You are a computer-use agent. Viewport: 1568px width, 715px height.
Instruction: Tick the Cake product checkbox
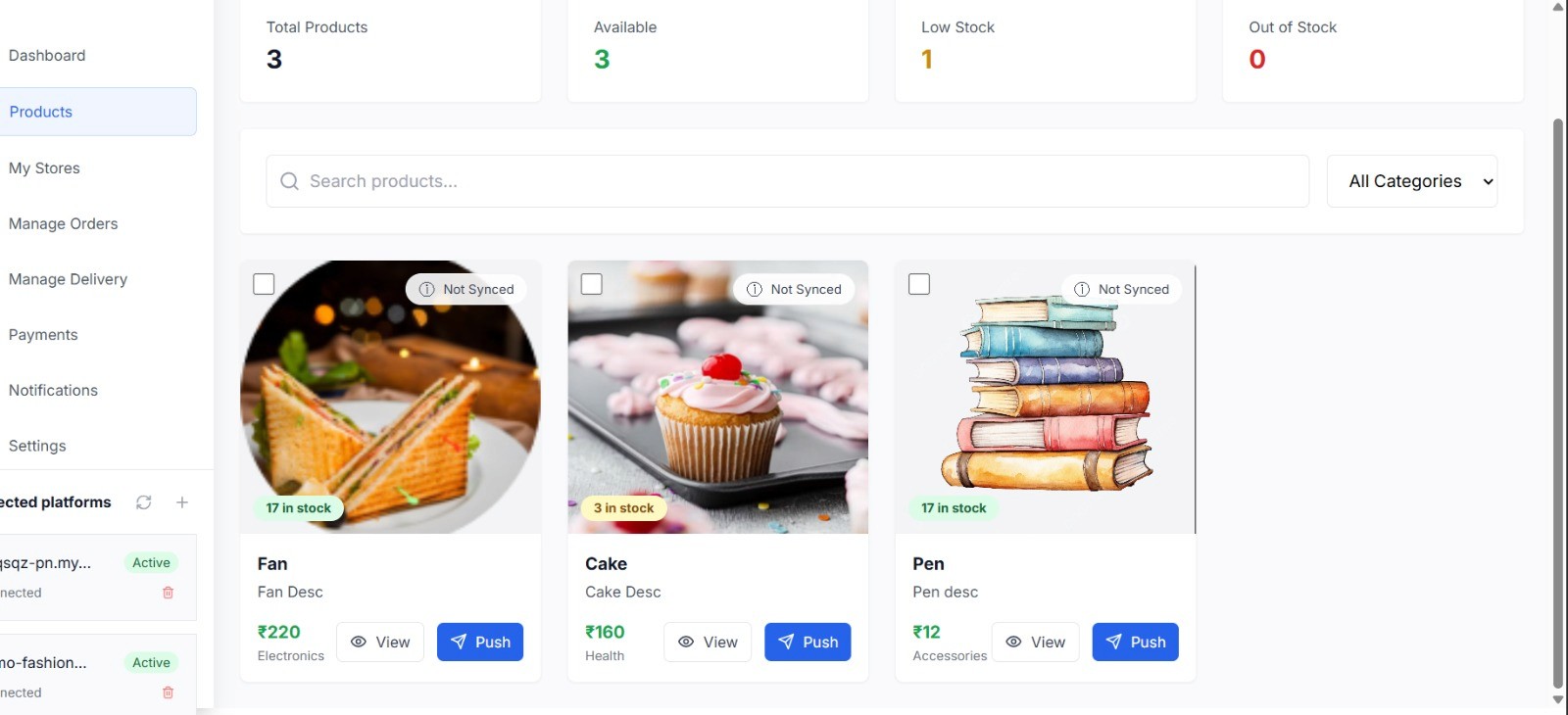coord(592,284)
